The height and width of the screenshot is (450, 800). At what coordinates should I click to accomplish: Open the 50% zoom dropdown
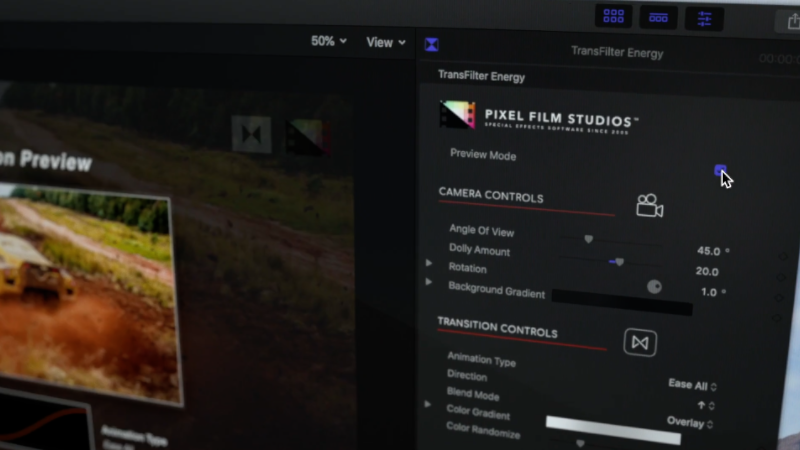329,41
